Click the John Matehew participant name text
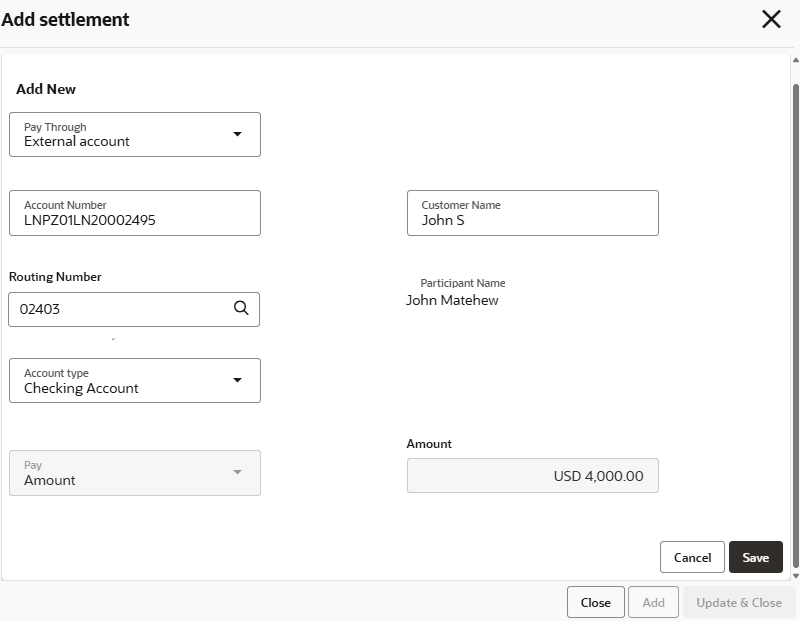The height and width of the screenshot is (621, 800). [x=452, y=300]
